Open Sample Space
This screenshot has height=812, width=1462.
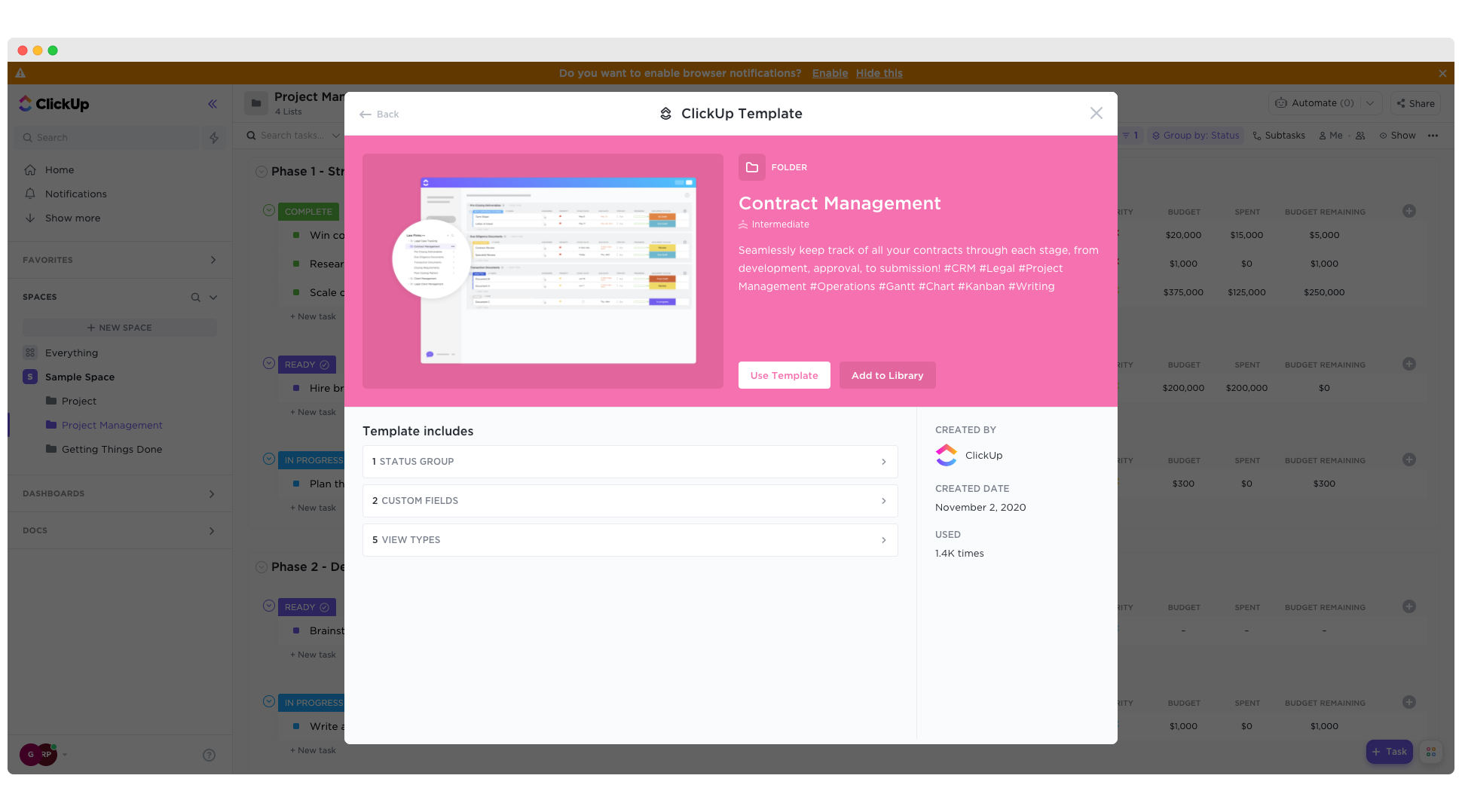point(79,377)
